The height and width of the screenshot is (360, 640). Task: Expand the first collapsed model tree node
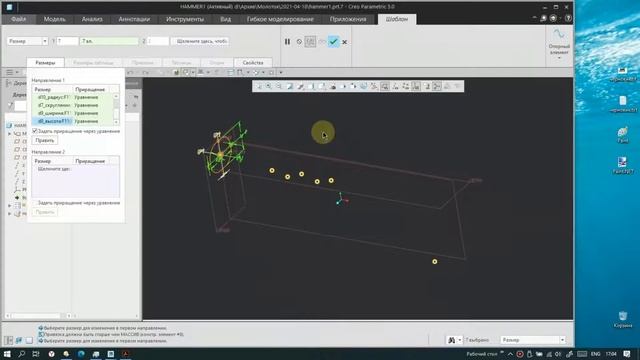pyautogui.click(x=10, y=134)
